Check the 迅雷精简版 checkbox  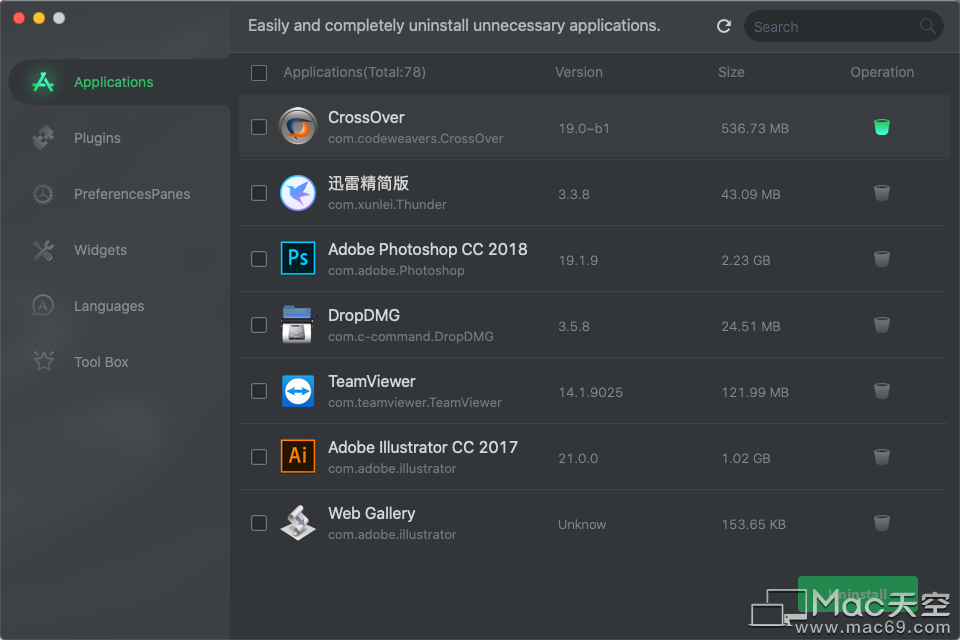coord(259,193)
